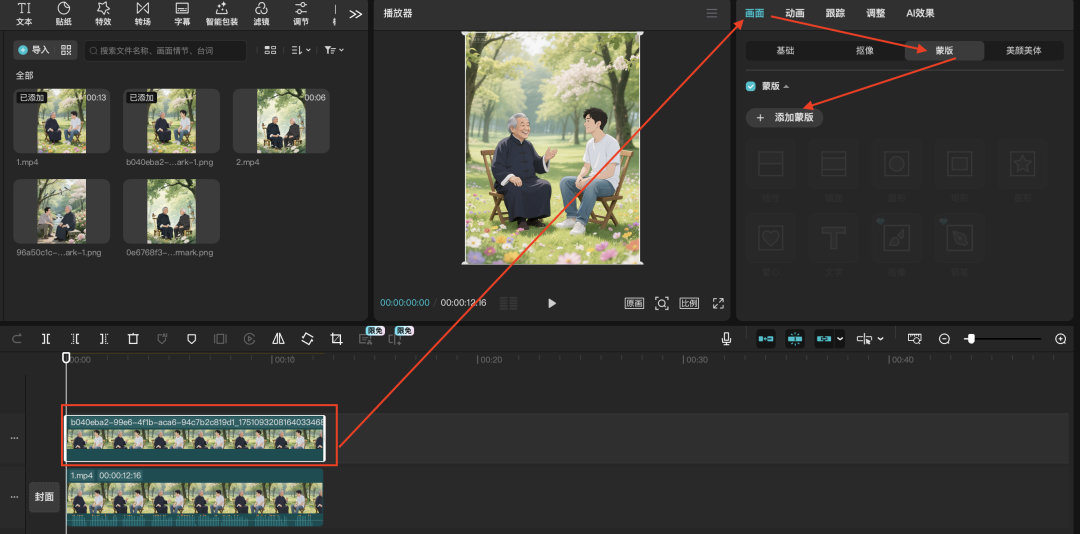Select the 2.mp4 media thumbnail
Viewport: 1080px width, 534px height.
(281, 121)
